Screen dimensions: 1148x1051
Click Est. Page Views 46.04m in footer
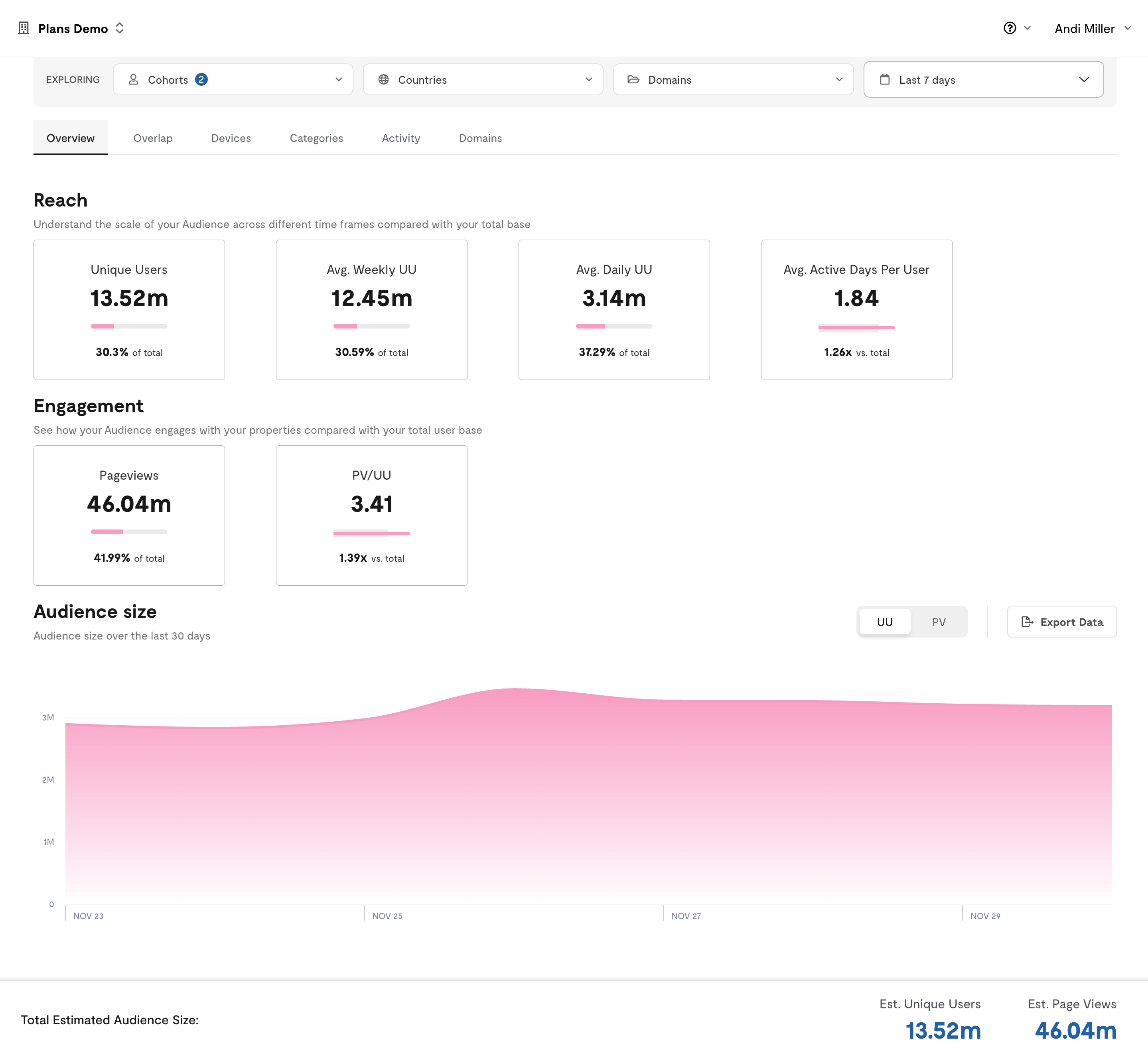(x=1075, y=1031)
